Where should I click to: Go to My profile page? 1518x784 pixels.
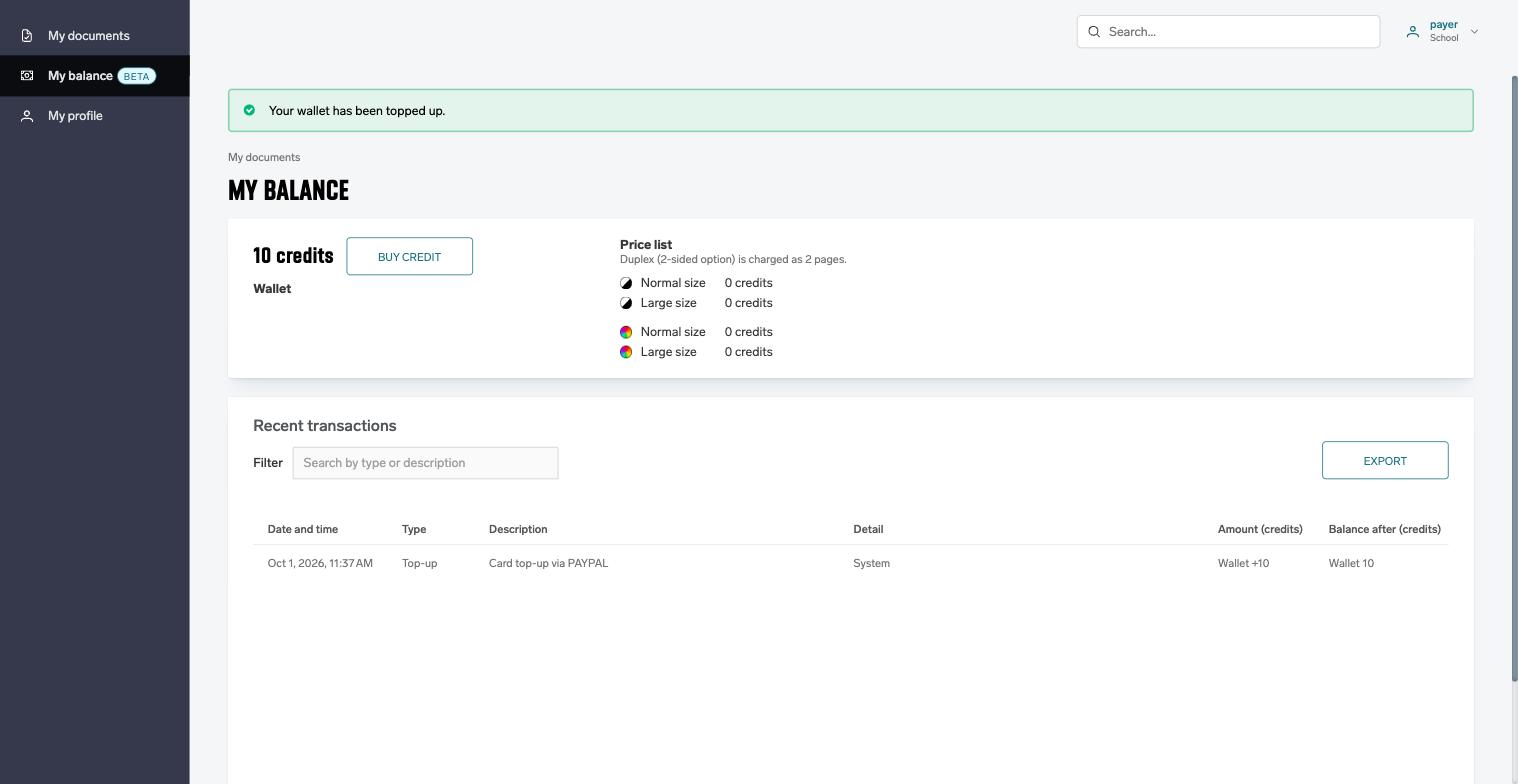pyautogui.click(x=94, y=116)
